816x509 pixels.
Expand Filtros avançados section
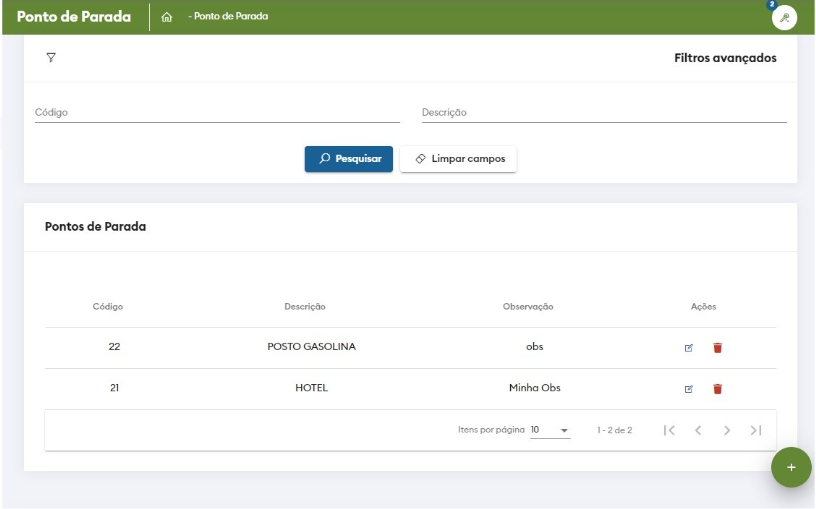tap(725, 58)
